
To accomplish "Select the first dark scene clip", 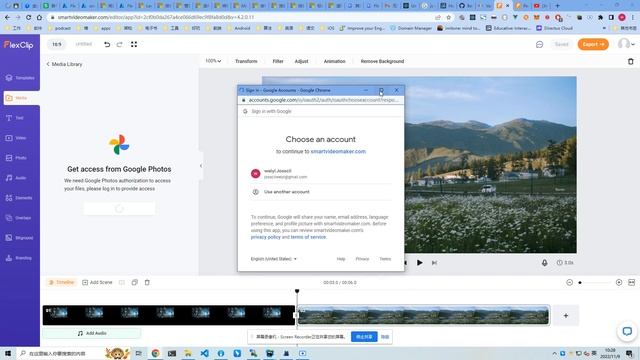I will point(169,315).
